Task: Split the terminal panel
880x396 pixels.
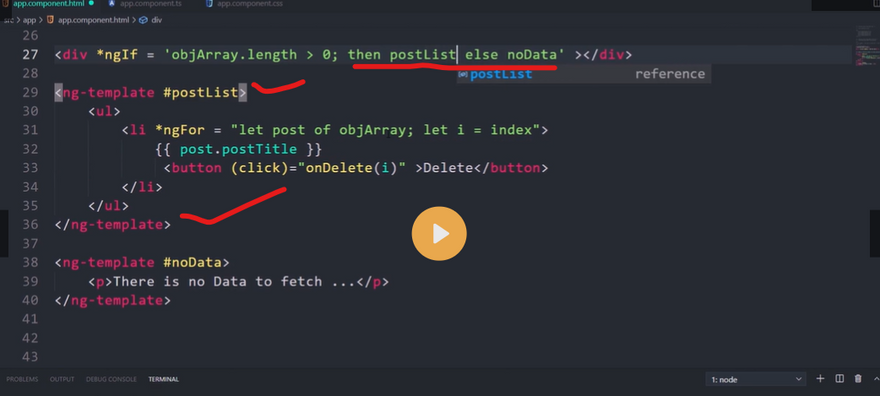Action: 840,379
